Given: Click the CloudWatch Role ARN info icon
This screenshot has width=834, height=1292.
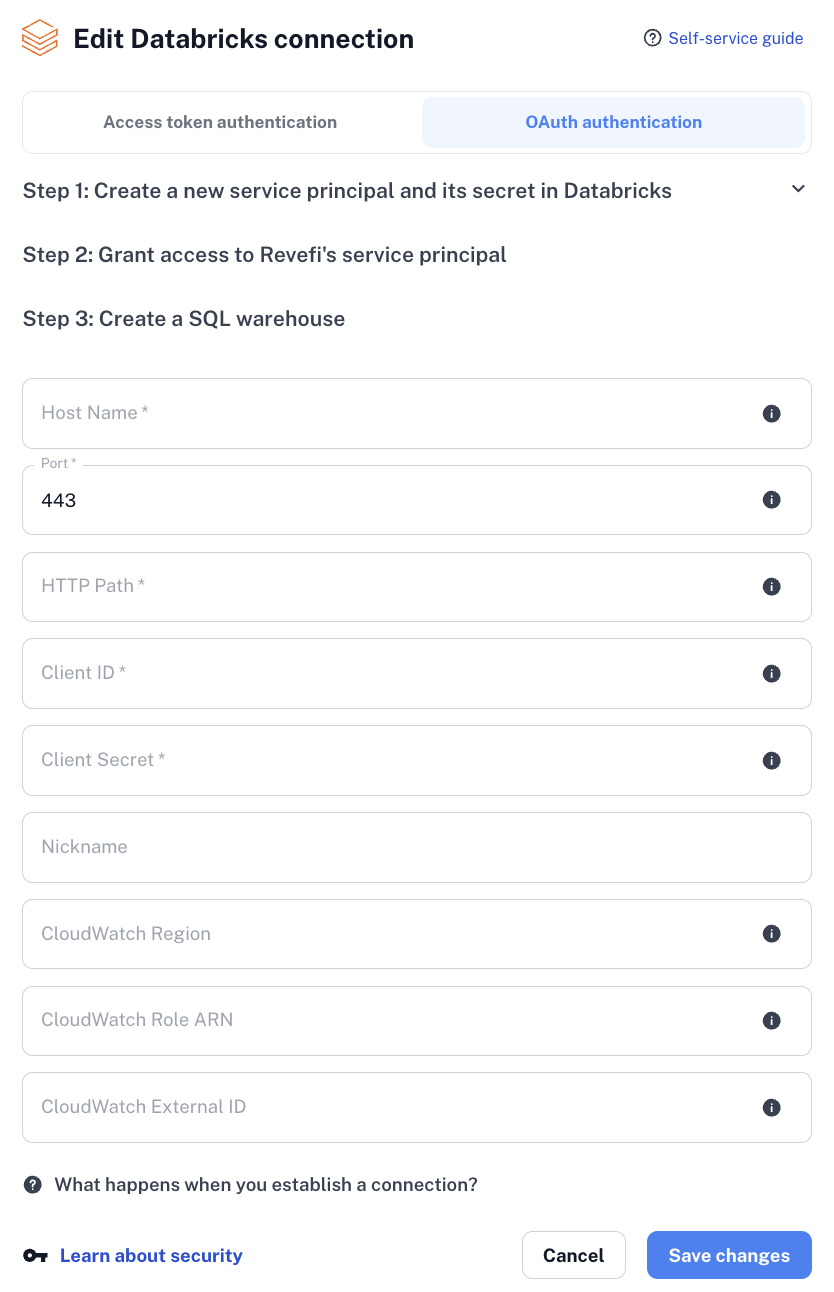Looking at the screenshot, I should pyautogui.click(x=771, y=1021).
